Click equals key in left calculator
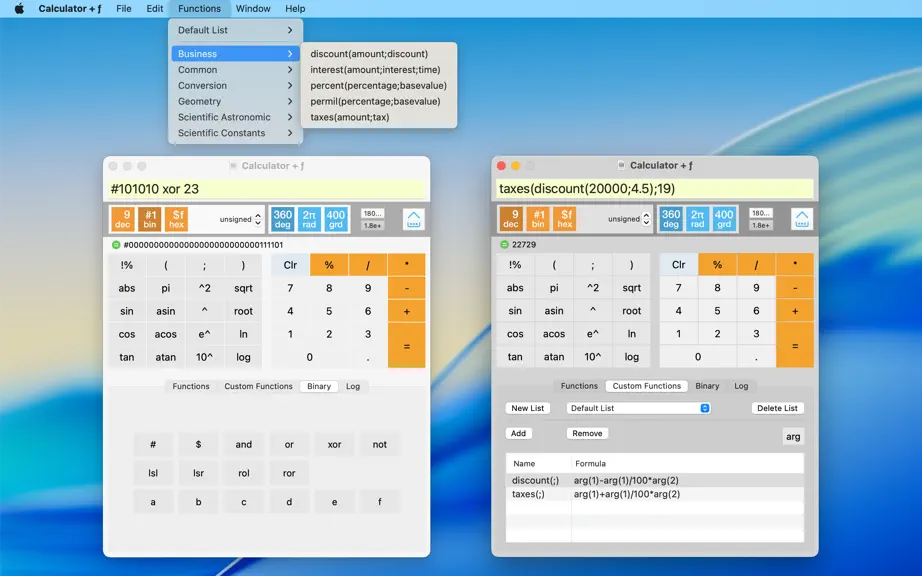The image size is (922, 576). pos(406,346)
